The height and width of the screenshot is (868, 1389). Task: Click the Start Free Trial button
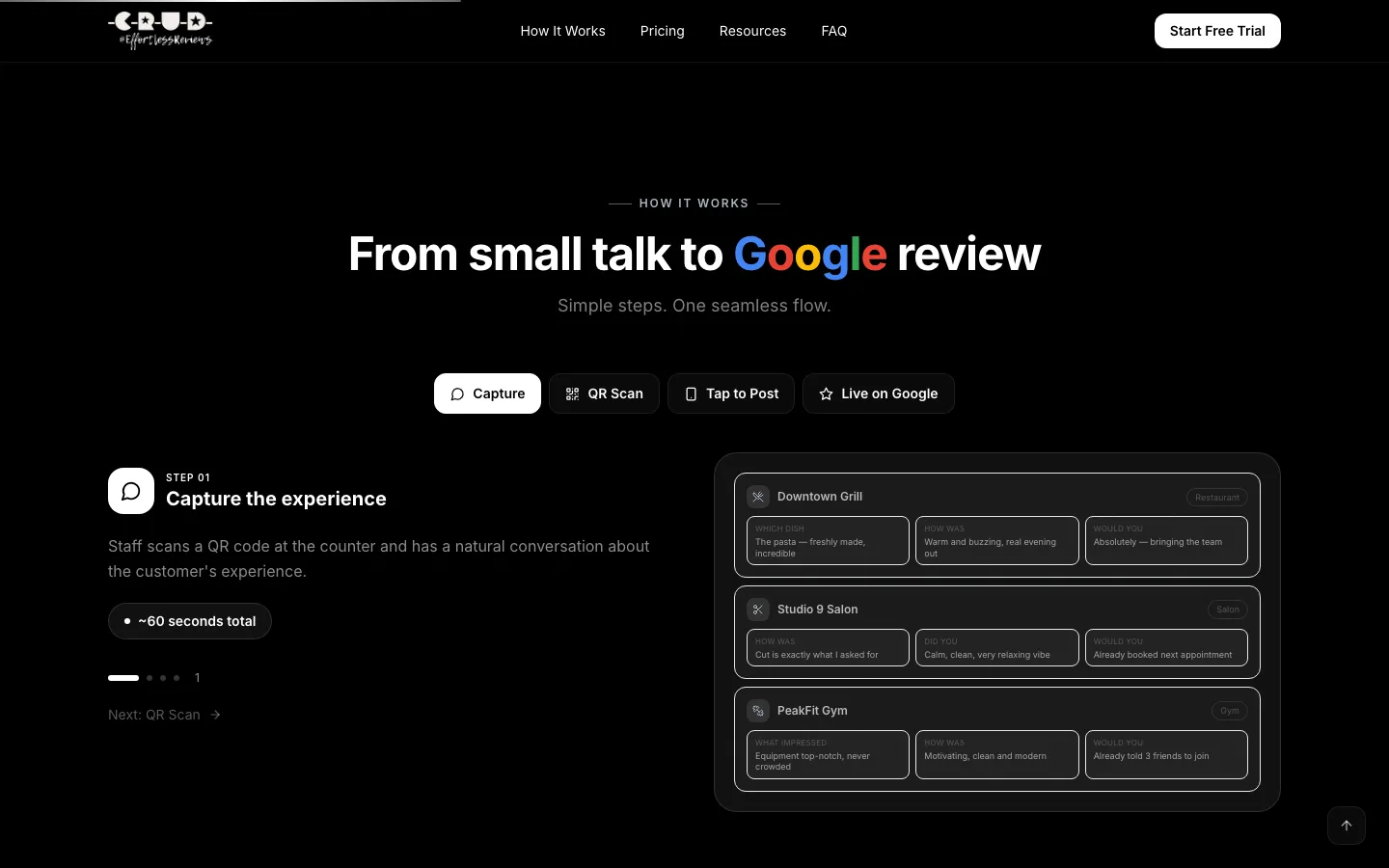point(1217,31)
